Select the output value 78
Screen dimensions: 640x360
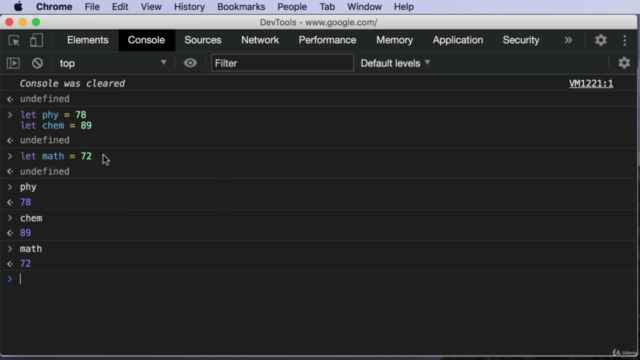tap(25, 202)
